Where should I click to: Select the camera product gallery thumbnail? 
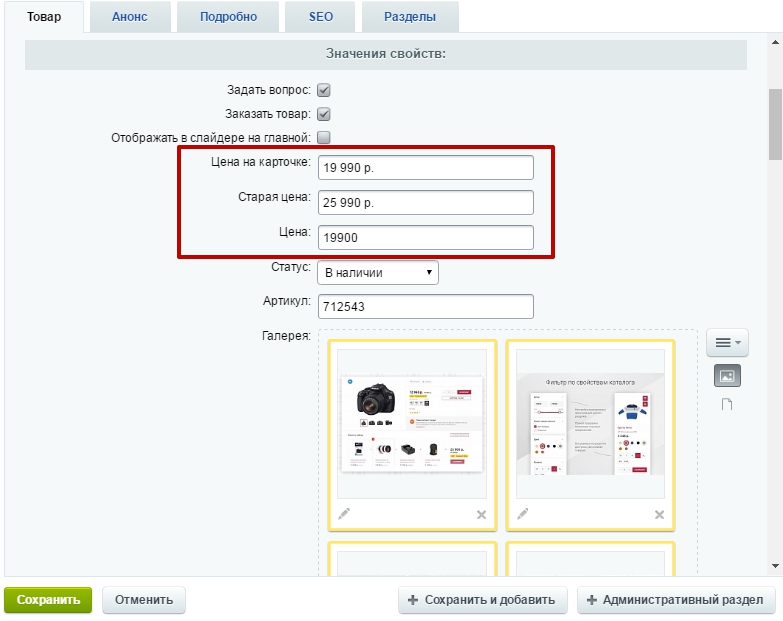[x=412, y=423]
